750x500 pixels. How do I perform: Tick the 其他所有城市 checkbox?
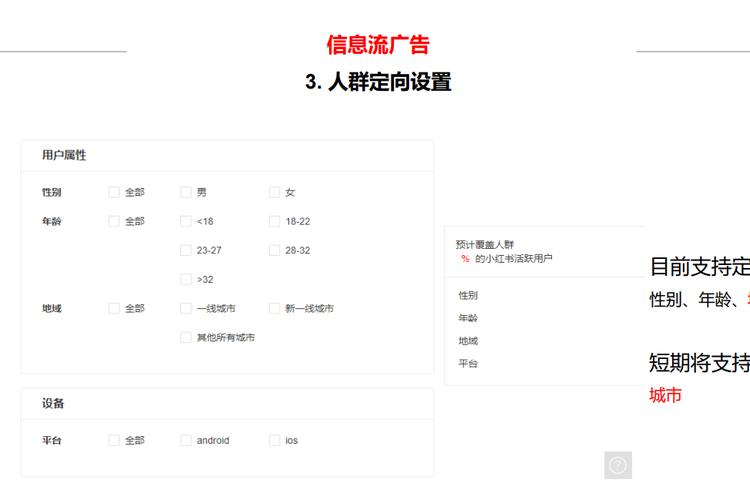[186, 337]
